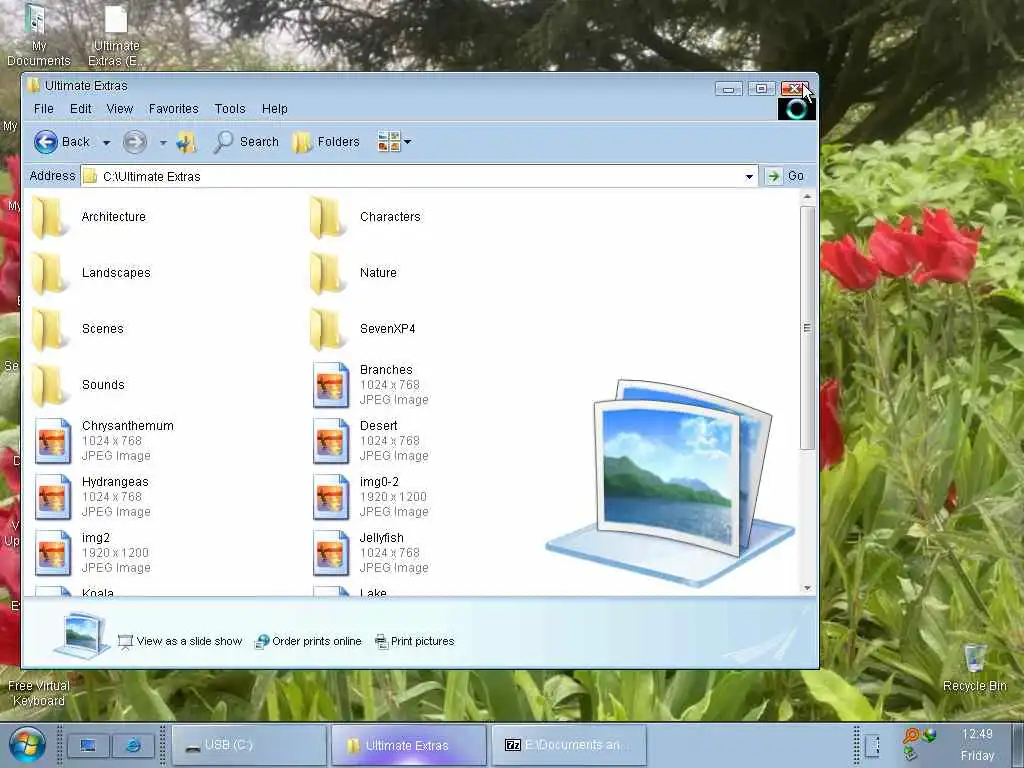The image size is (1024, 768).
Task: Select the Characters folder icon
Action: [x=328, y=217]
